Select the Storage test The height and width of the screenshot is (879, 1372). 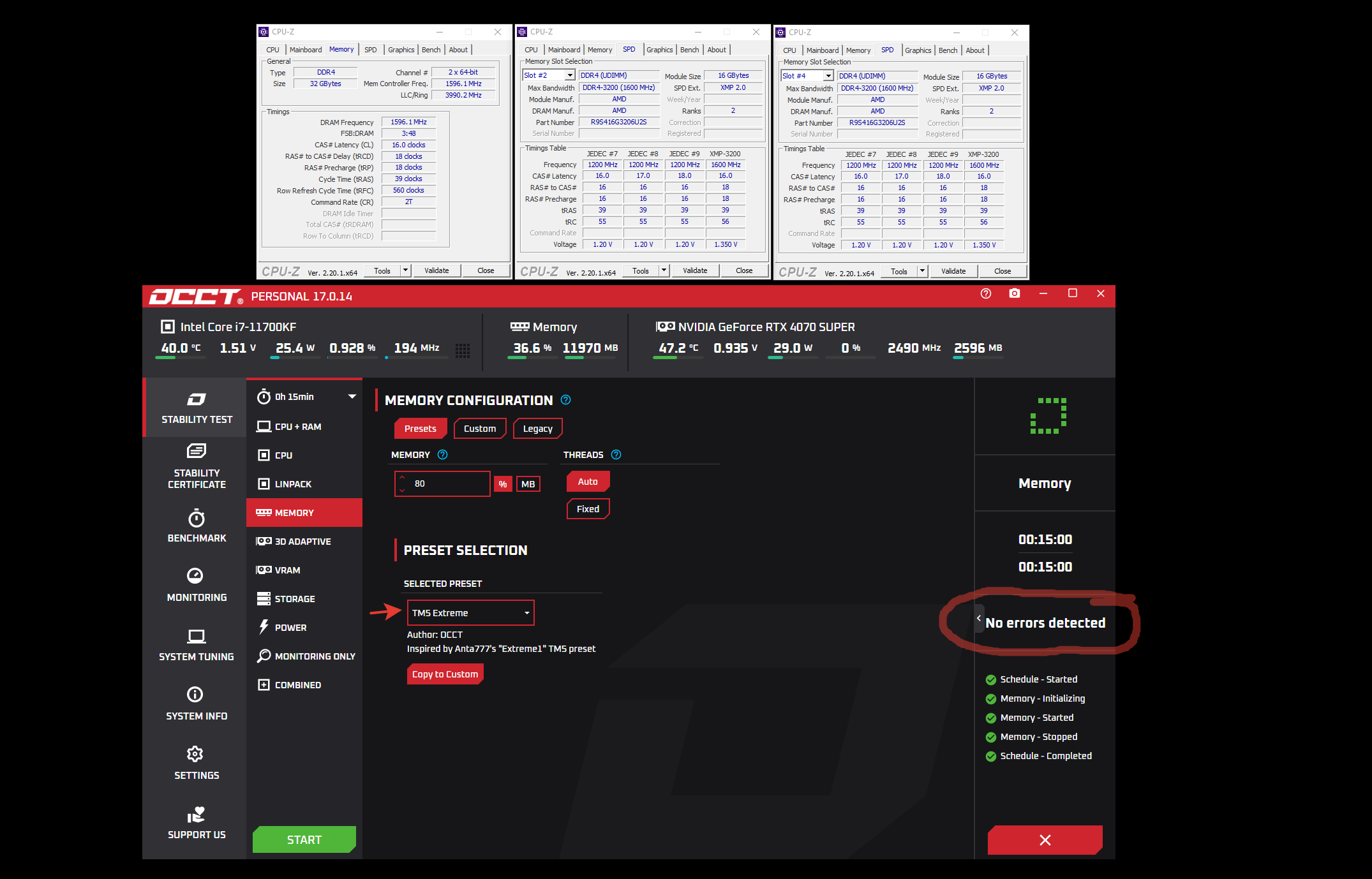click(x=304, y=599)
